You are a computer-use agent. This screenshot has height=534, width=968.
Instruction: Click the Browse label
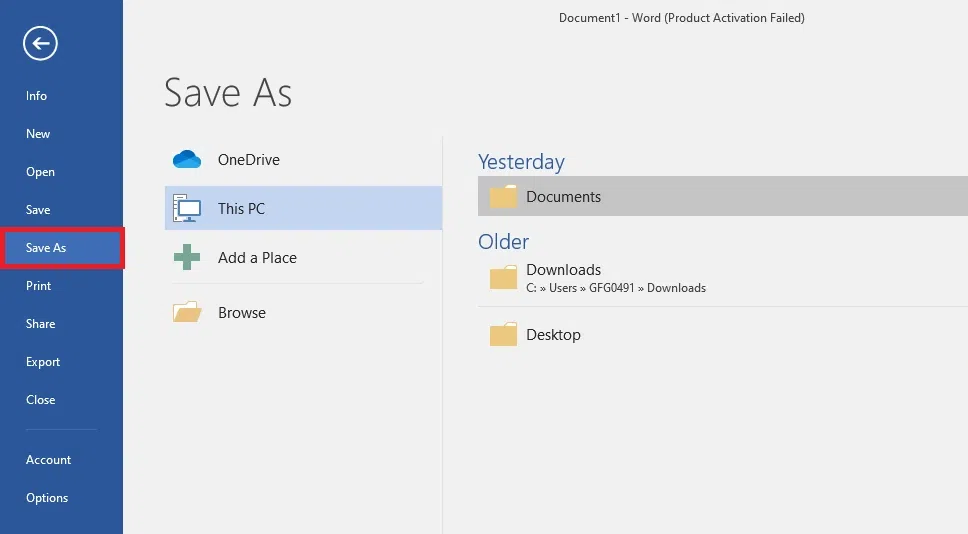point(242,312)
